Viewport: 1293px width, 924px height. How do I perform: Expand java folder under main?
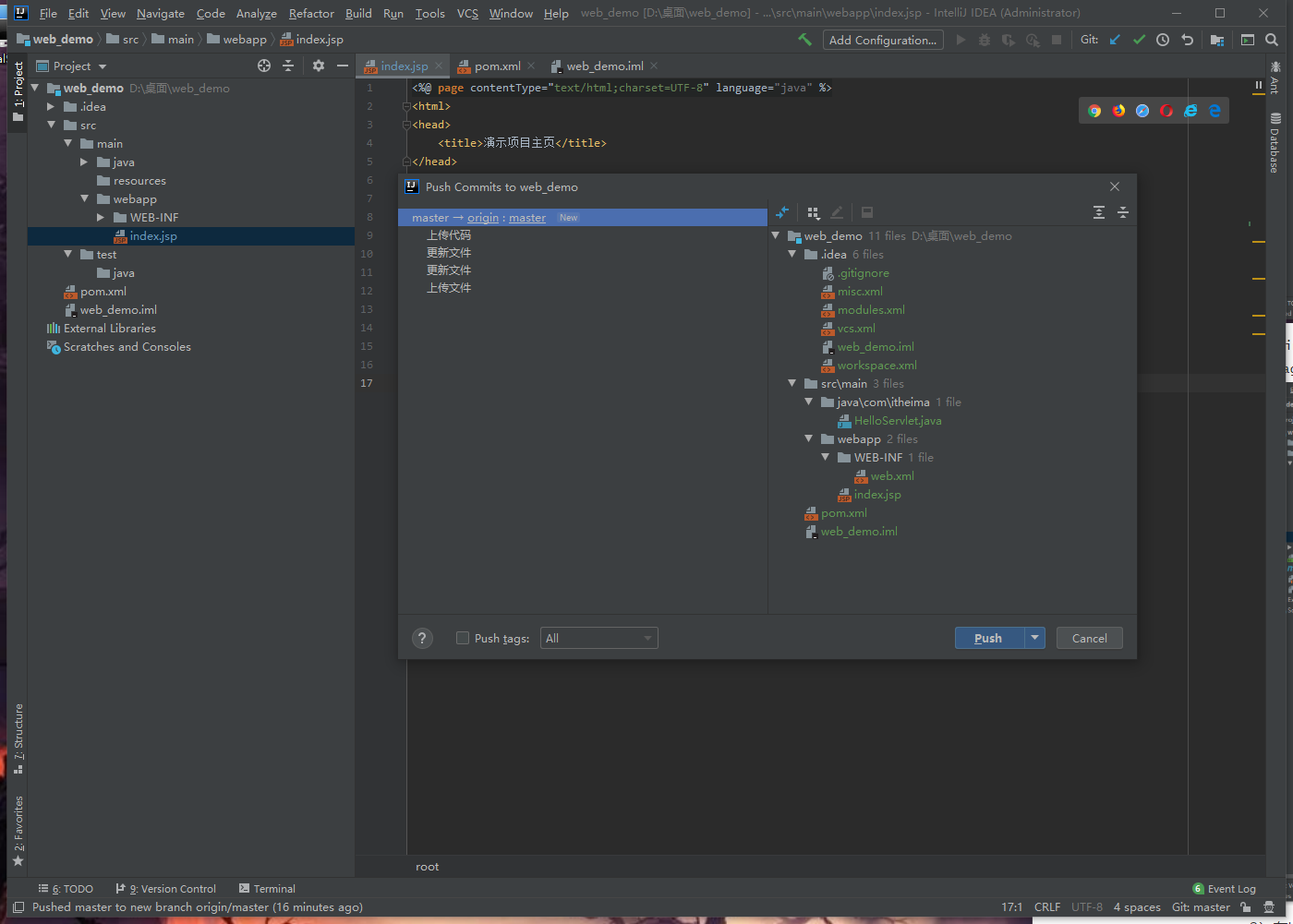coord(84,162)
